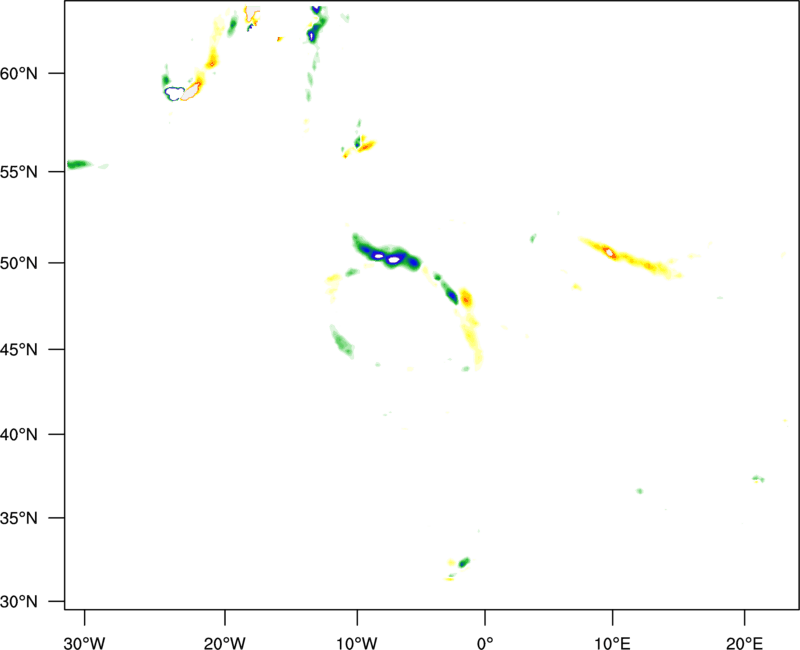The height and width of the screenshot is (650, 800).
Task: Click the 30°W longitude label
Action: point(85,643)
